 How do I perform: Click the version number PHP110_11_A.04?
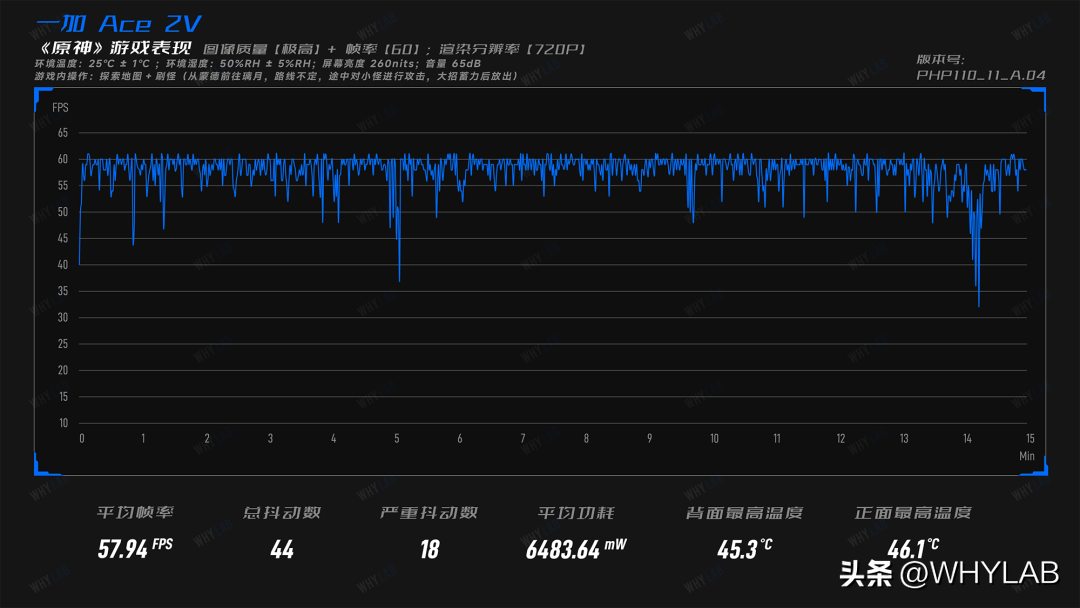pyautogui.click(x=981, y=76)
